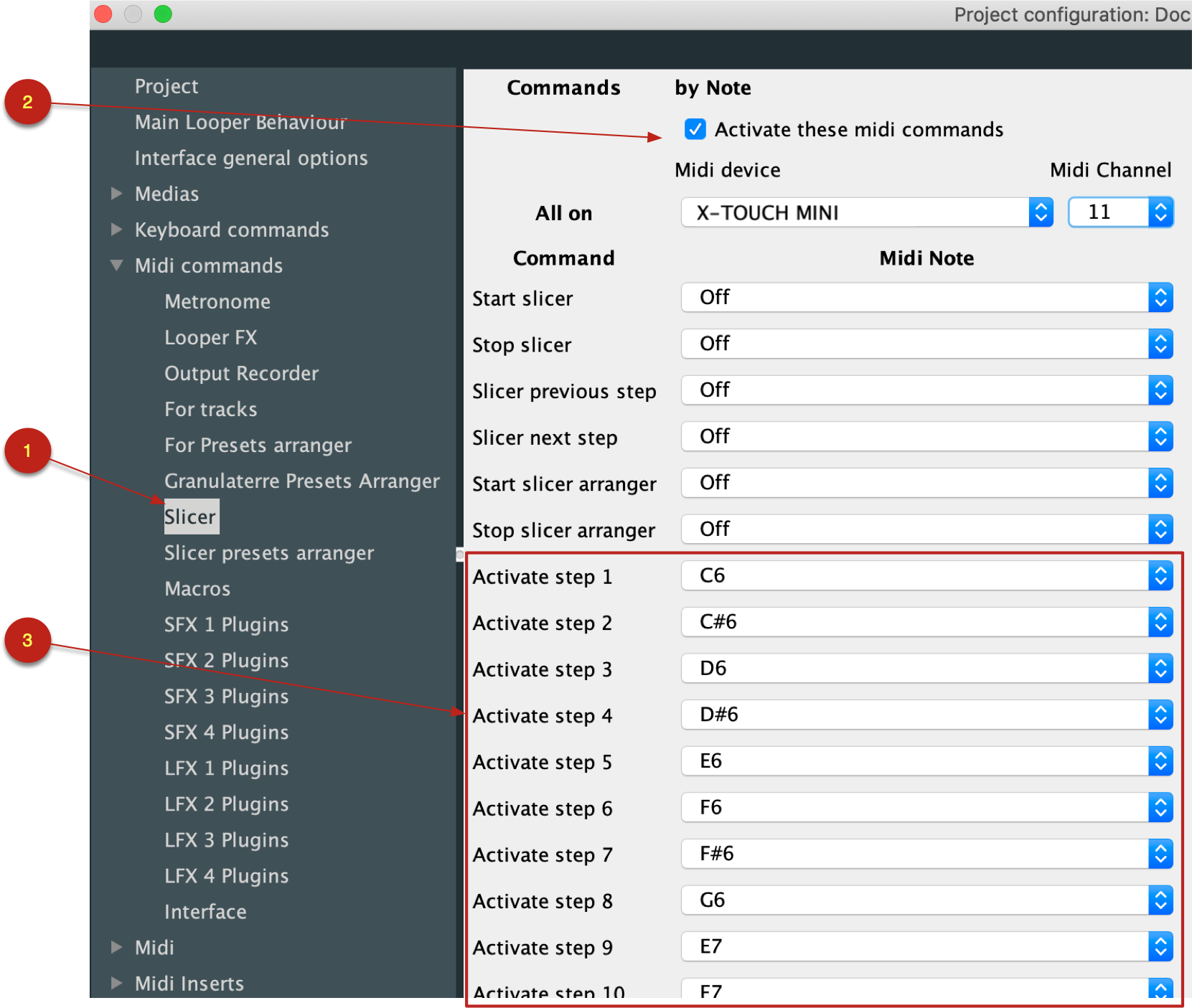The height and width of the screenshot is (1008, 1192).
Task: Select For tracks midi commands
Action: (x=210, y=409)
